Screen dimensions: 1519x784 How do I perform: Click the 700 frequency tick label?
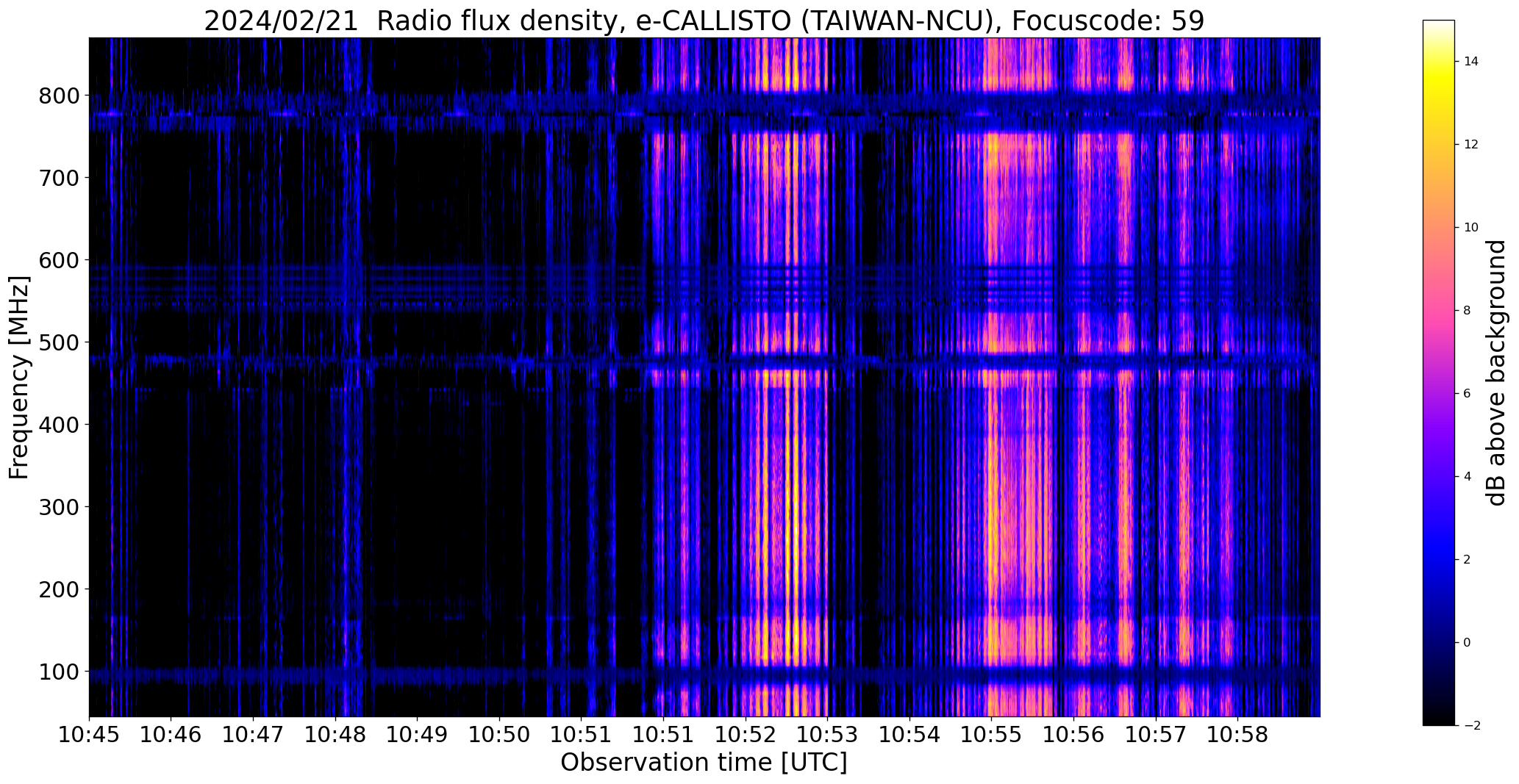click(x=58, y=178)
